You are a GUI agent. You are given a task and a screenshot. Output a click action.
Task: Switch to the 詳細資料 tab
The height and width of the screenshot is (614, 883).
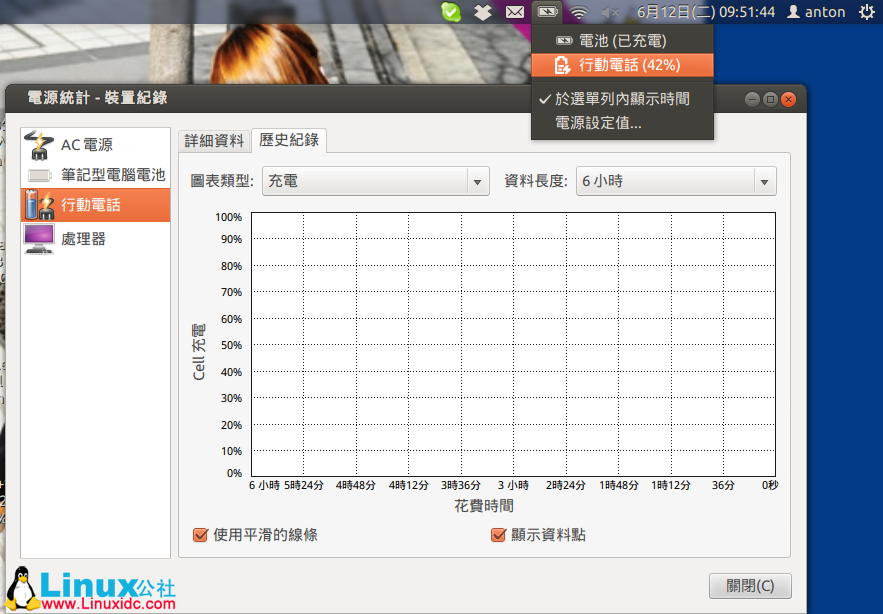214,141
